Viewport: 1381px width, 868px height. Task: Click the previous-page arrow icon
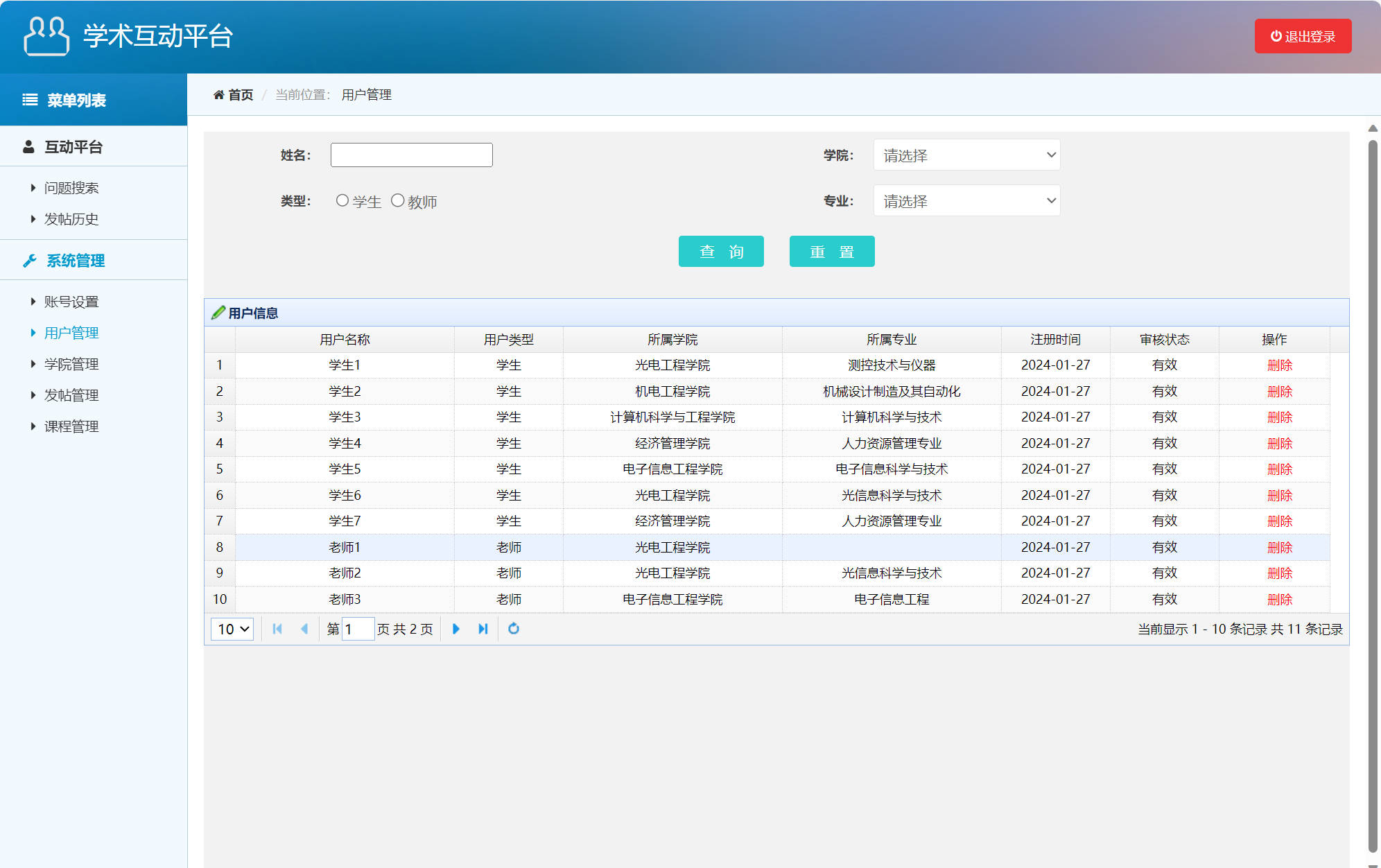[x=305, y=629]
